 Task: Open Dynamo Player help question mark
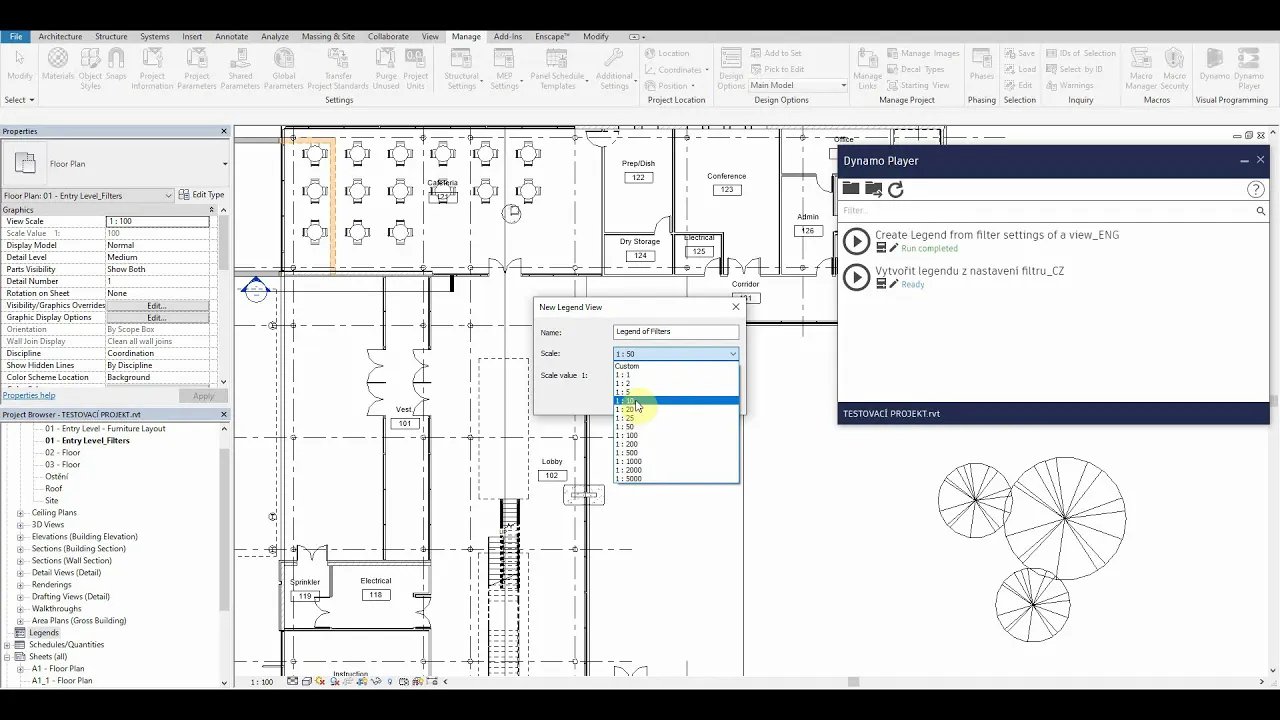1257,189
